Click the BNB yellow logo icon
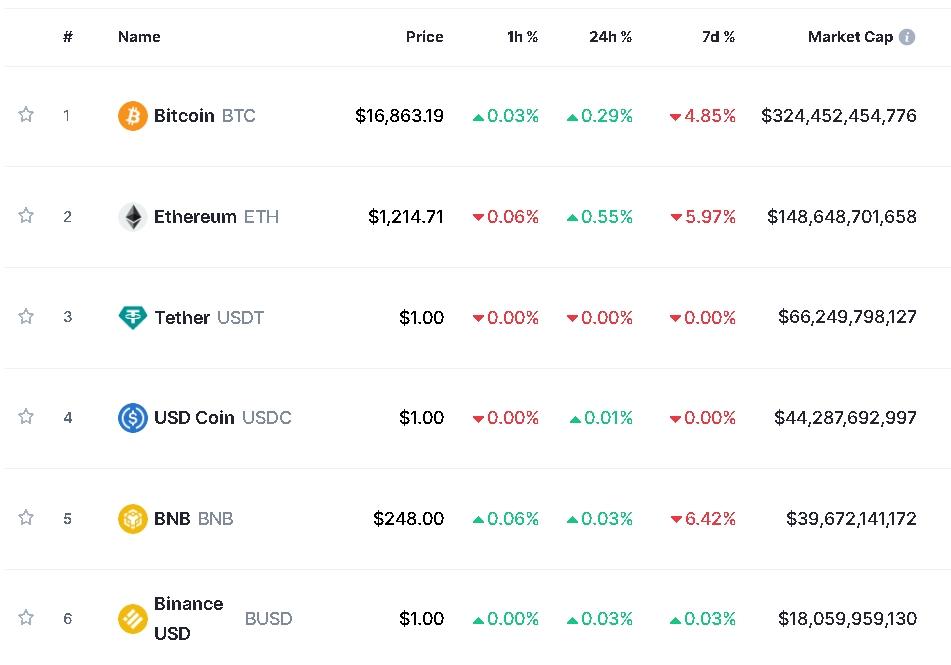This screenshot has width=951, height=665. pyautogui.click(x=132, y=519)
